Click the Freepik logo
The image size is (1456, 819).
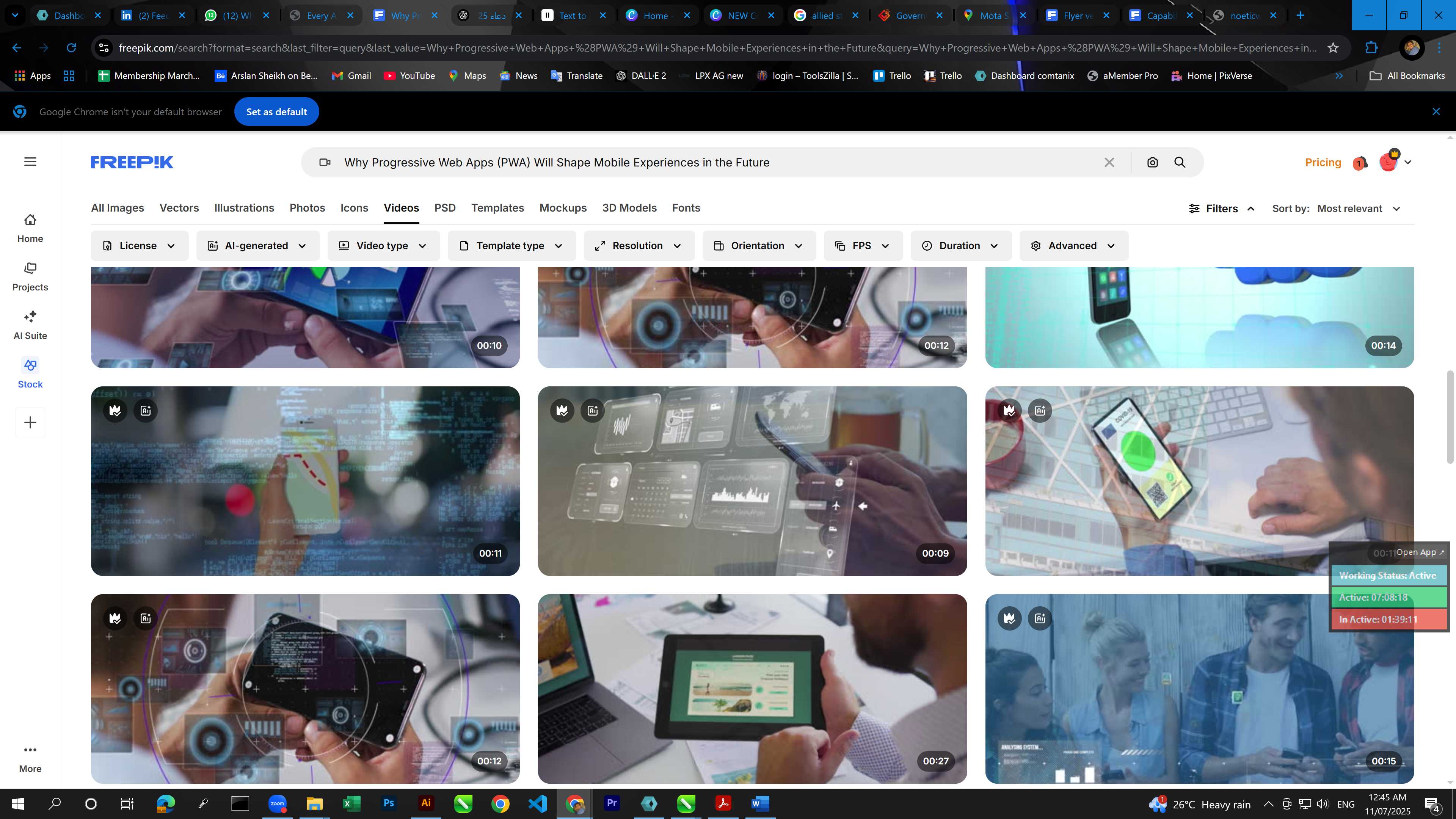[x=132, y=162]
